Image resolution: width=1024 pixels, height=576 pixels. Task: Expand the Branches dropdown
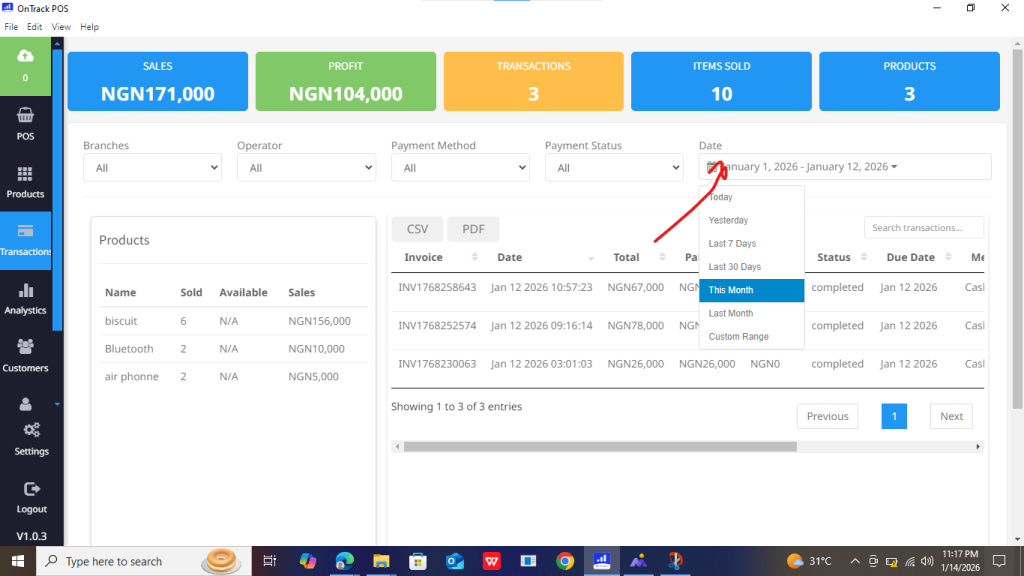point(152,168)
